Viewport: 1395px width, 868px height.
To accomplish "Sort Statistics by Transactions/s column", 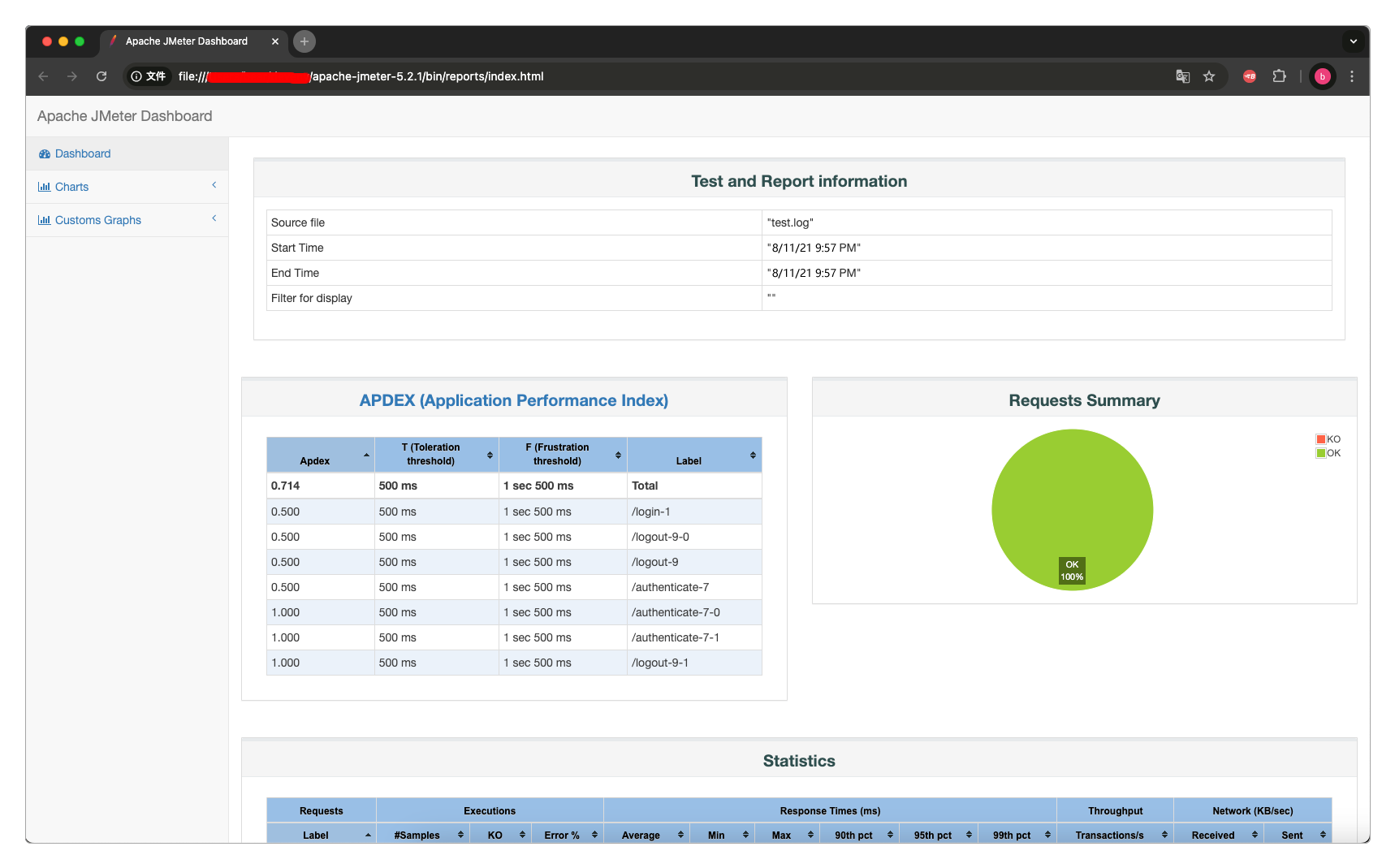I will (x=1115, y=835).
